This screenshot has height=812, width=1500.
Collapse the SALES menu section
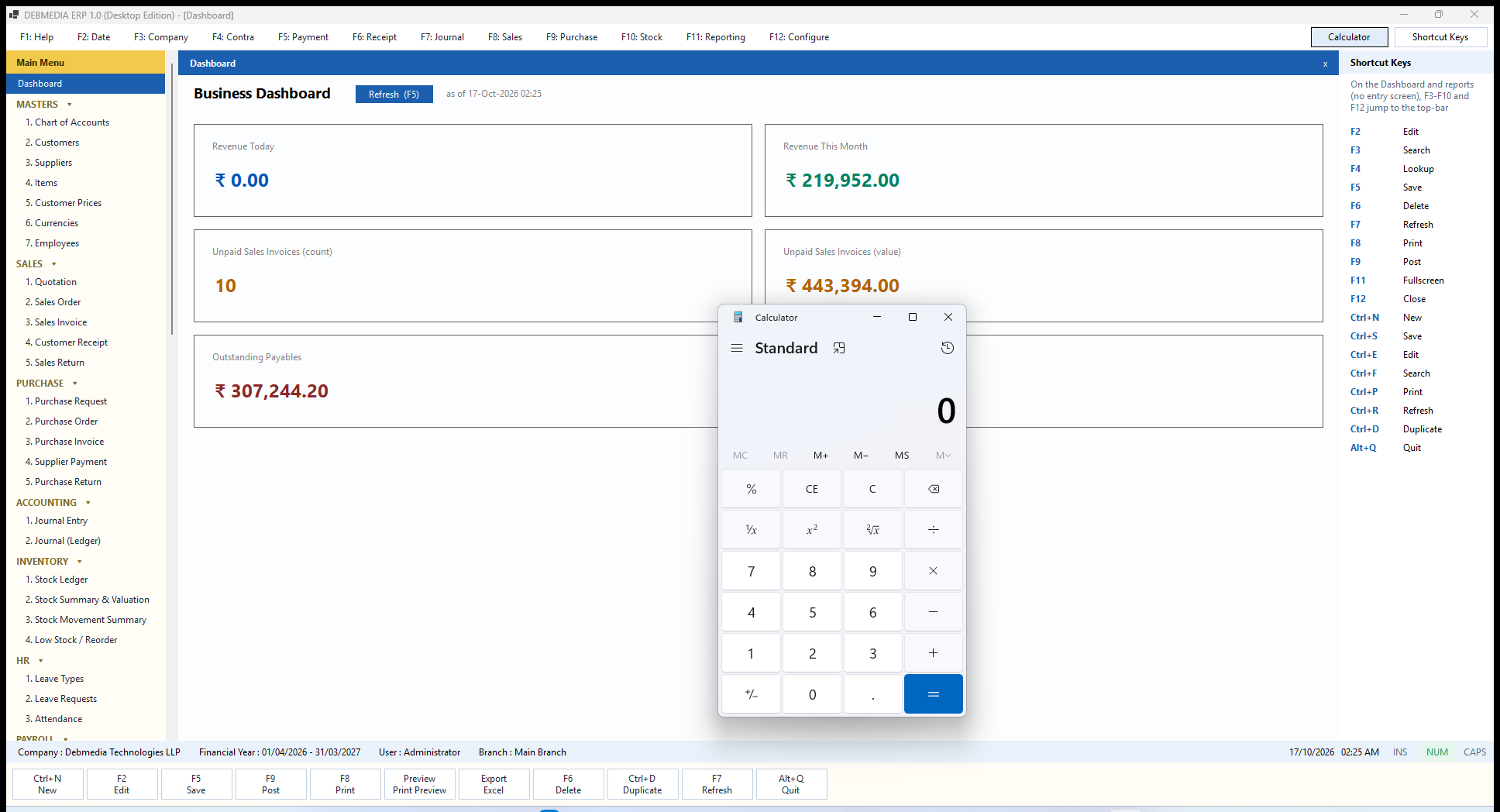tap(54, 264)
